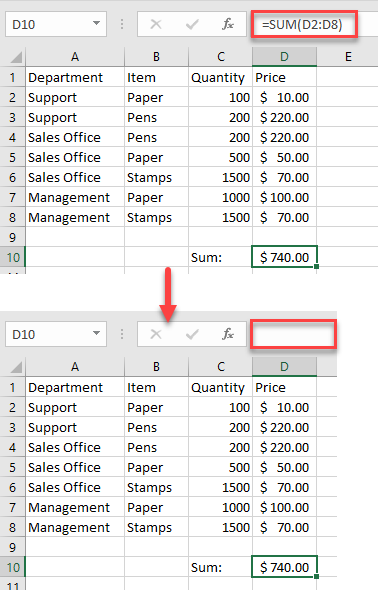Select row 3 header in bottom sheet
This screenshot has width=378, height=590.
[x=12, y=427]
